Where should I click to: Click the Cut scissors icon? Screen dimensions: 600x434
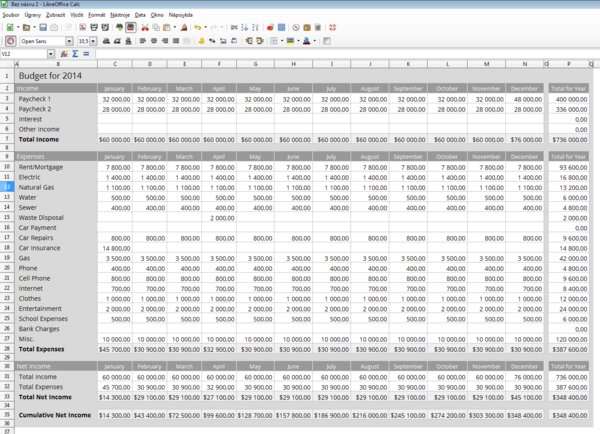(x=145, y=28)
